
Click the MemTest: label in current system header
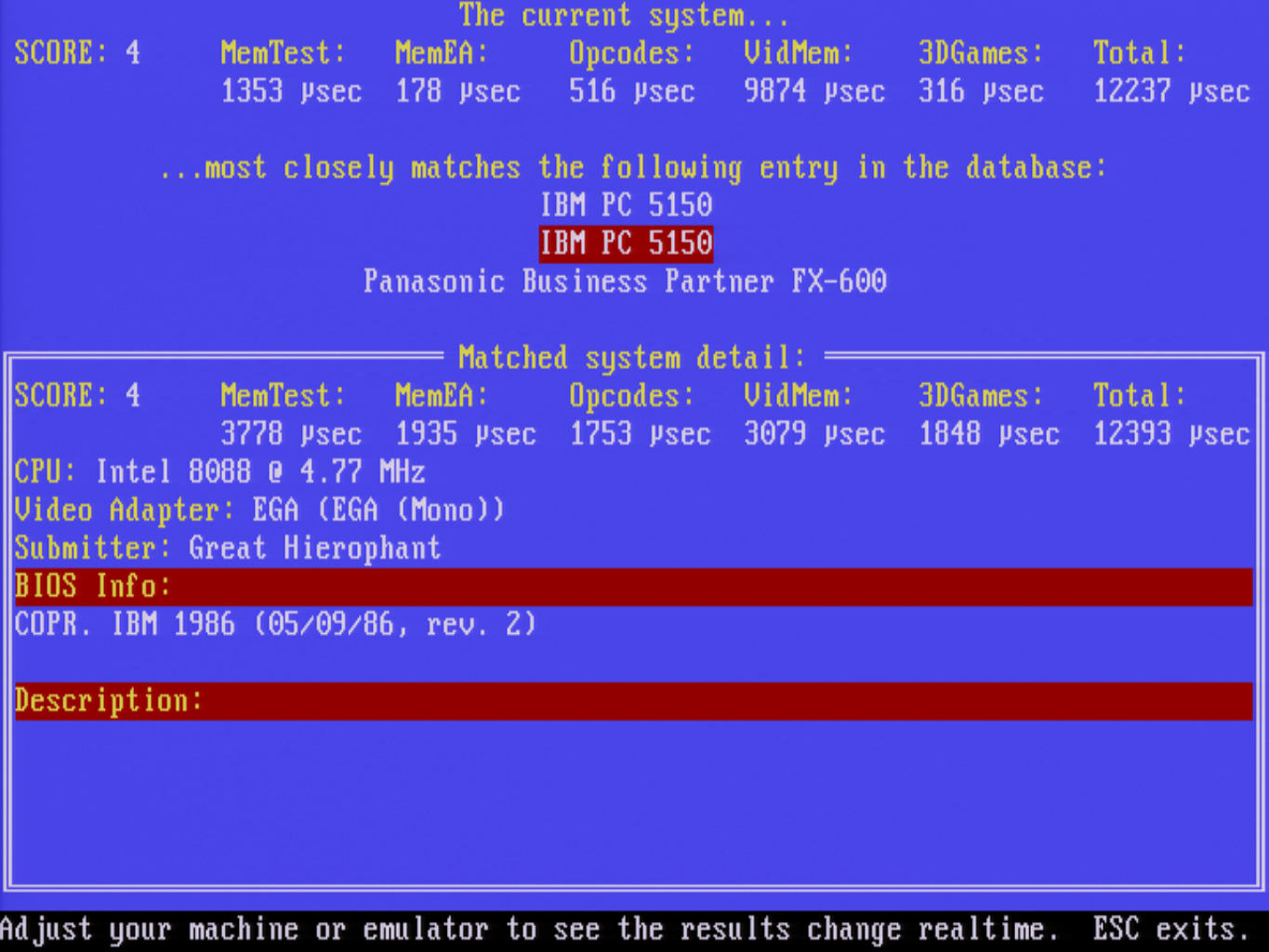pos(283,53)
